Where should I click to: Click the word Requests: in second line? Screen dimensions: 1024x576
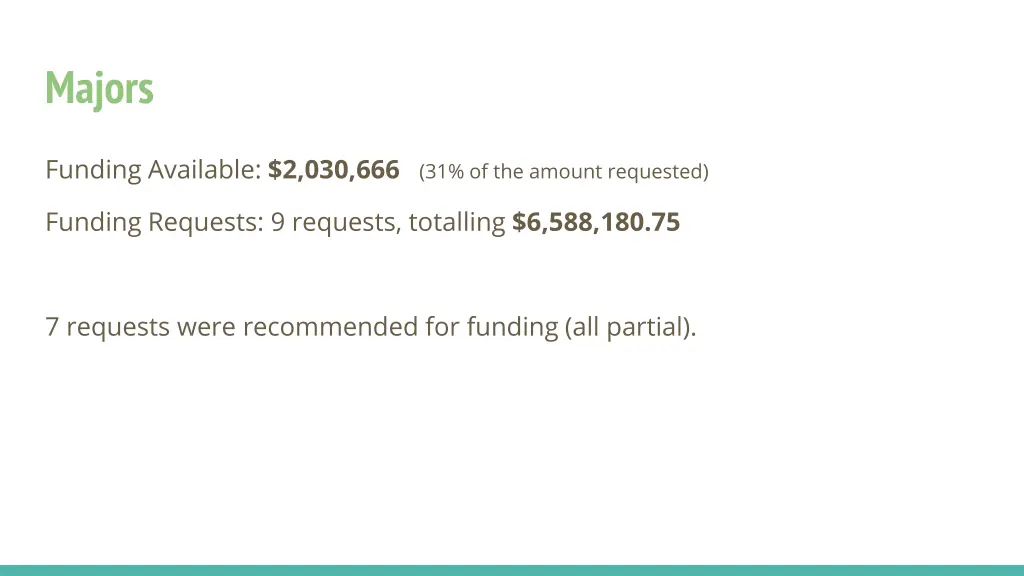206,223
